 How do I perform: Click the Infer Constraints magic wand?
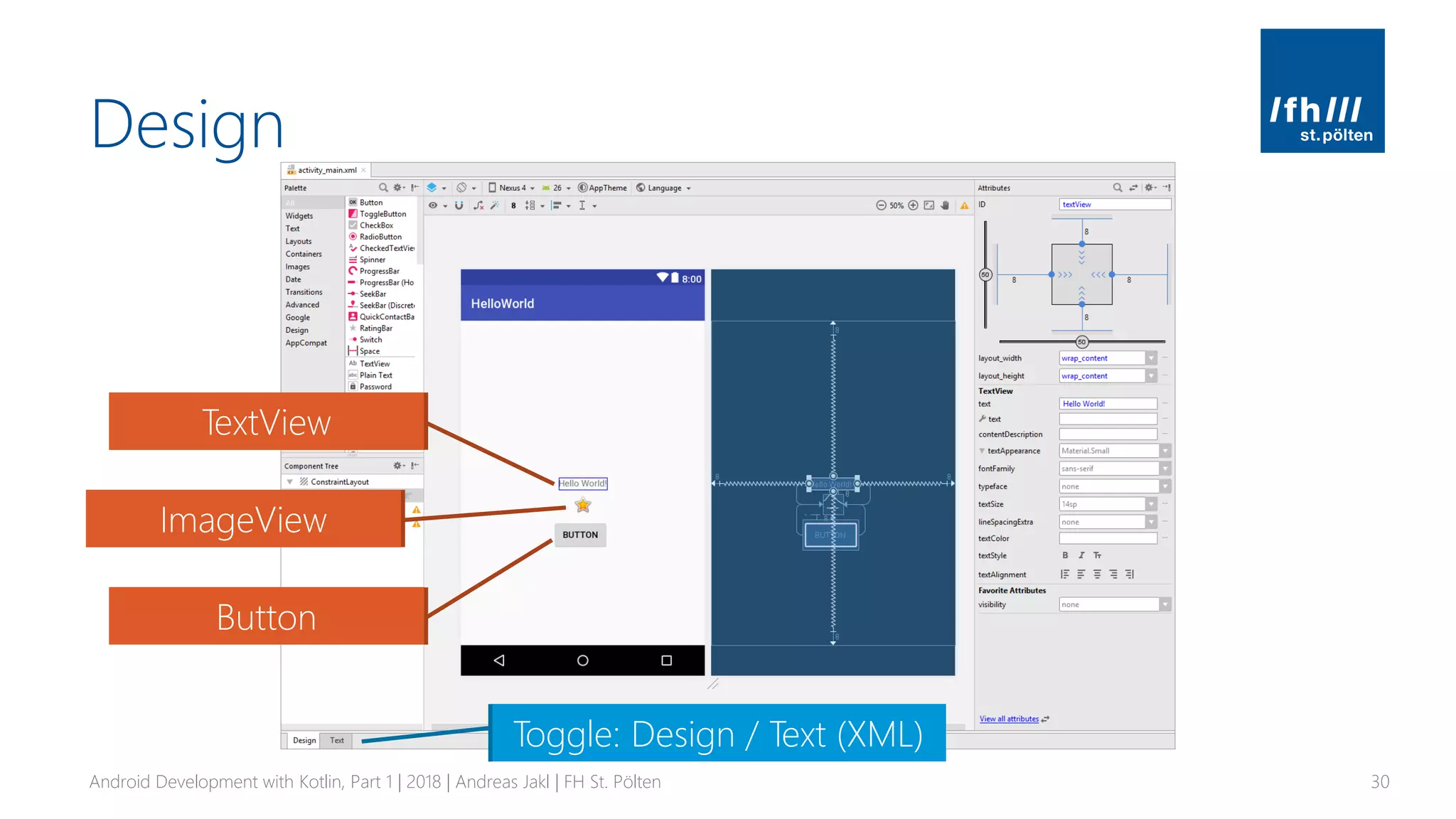pyautogui.click(x=495, y=205)
